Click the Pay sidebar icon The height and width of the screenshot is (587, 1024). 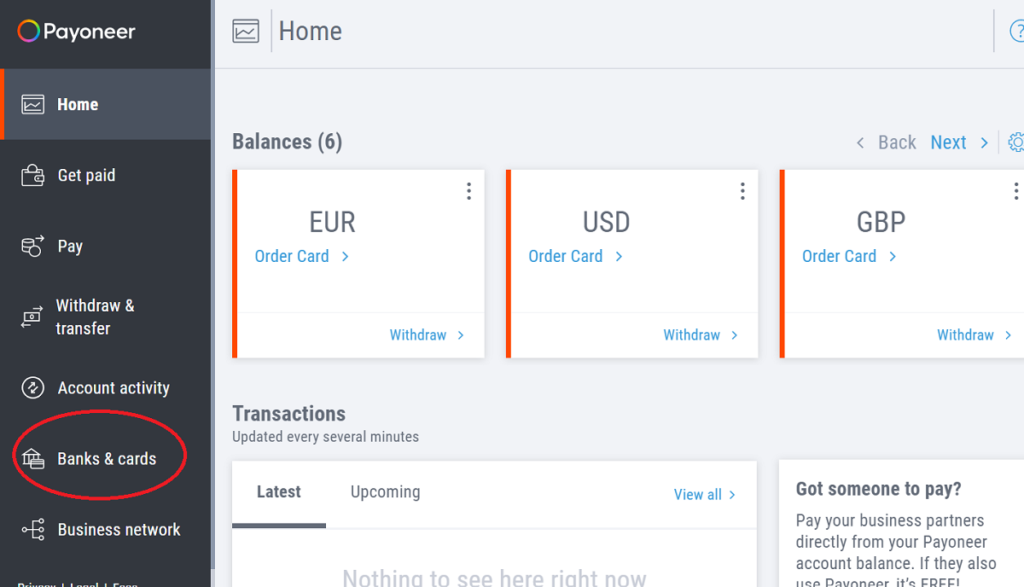[x=31, y=245]
